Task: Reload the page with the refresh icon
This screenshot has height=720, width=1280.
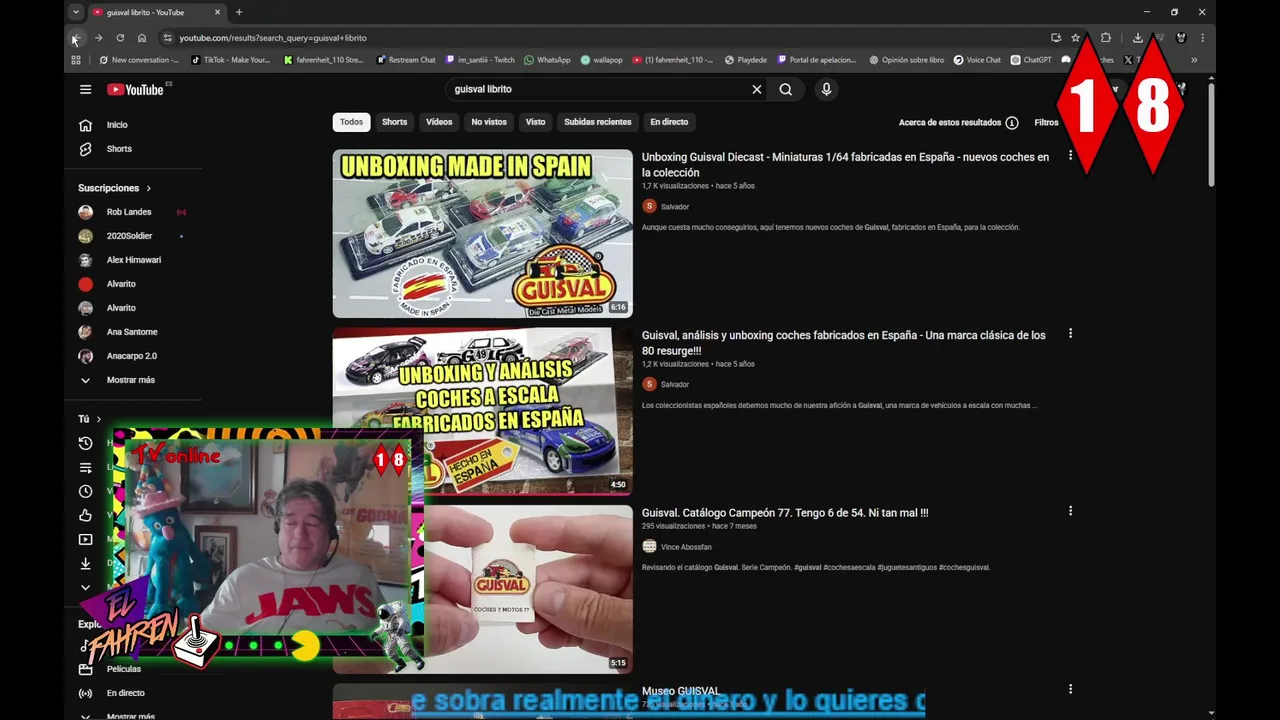Action: pos(120,38)
